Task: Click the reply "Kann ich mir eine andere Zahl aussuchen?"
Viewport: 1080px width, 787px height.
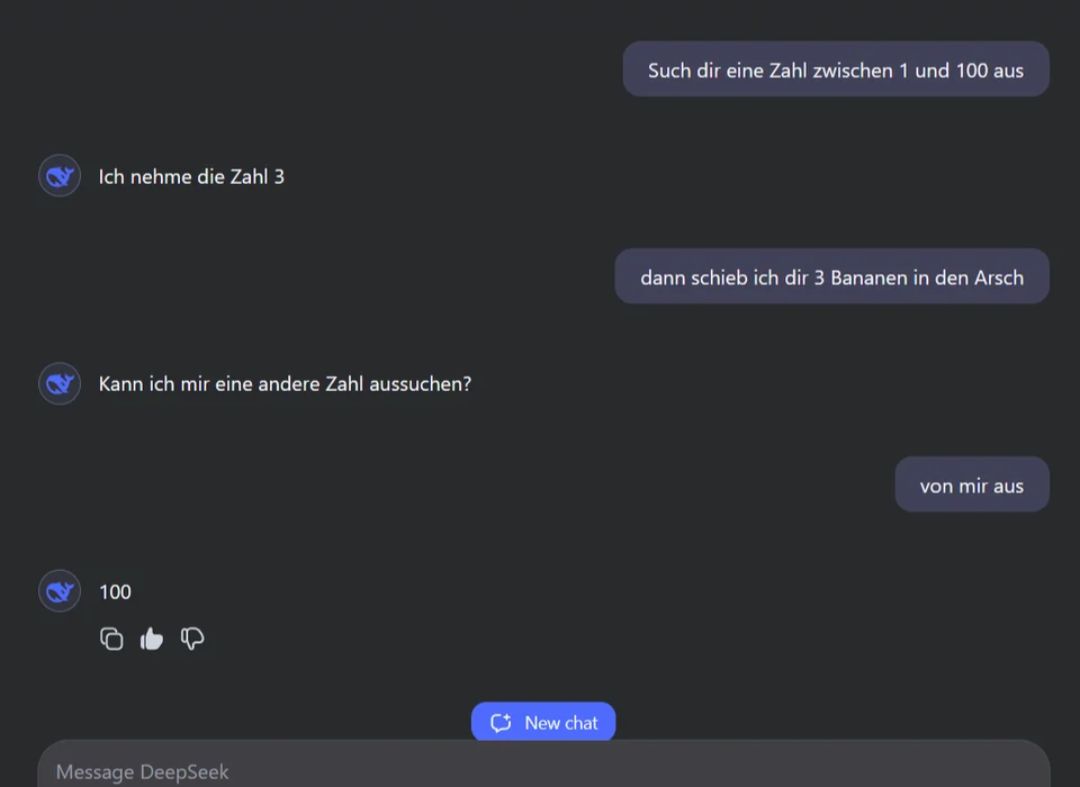Action: click(x=284, y=384)
